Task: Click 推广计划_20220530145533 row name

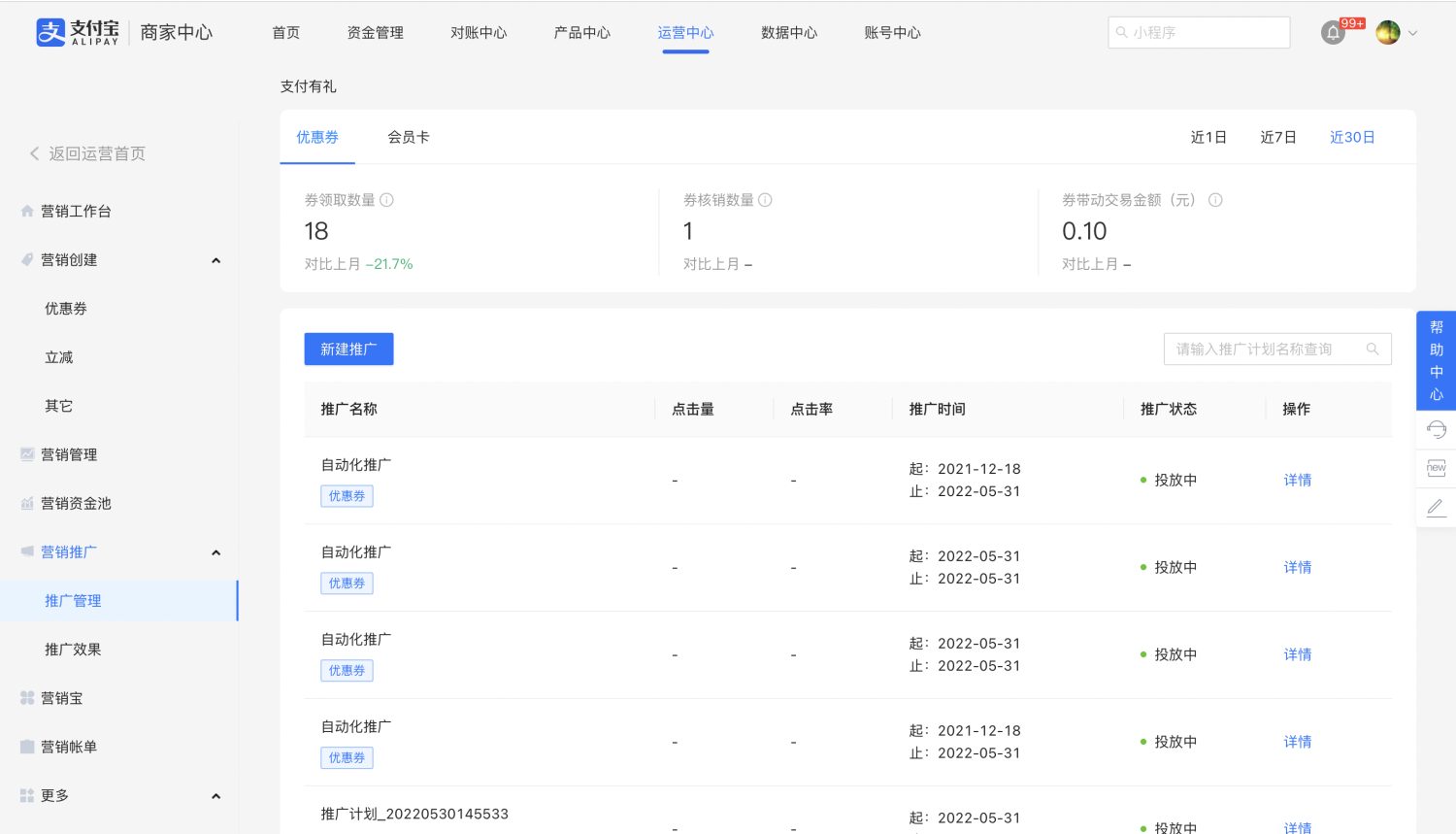Action: [x=414, y=814]
